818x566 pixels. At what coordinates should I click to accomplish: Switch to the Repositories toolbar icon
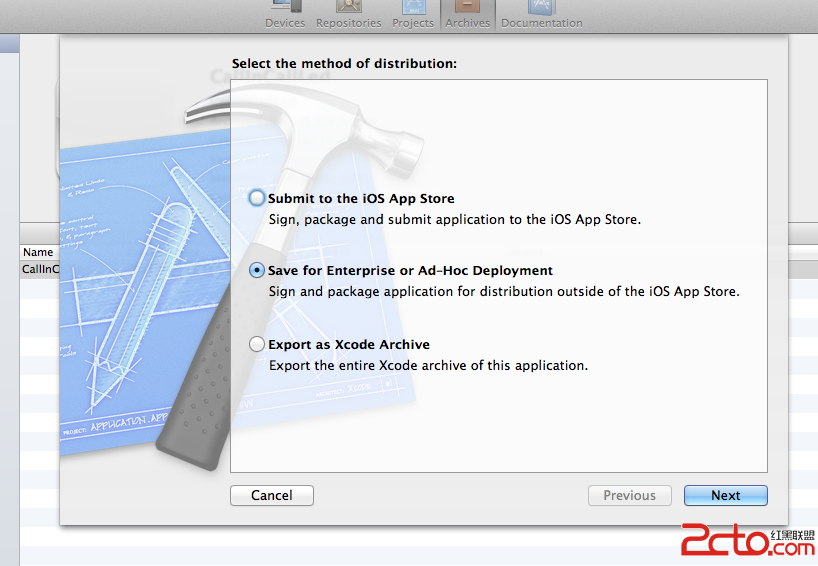[348, 14]
